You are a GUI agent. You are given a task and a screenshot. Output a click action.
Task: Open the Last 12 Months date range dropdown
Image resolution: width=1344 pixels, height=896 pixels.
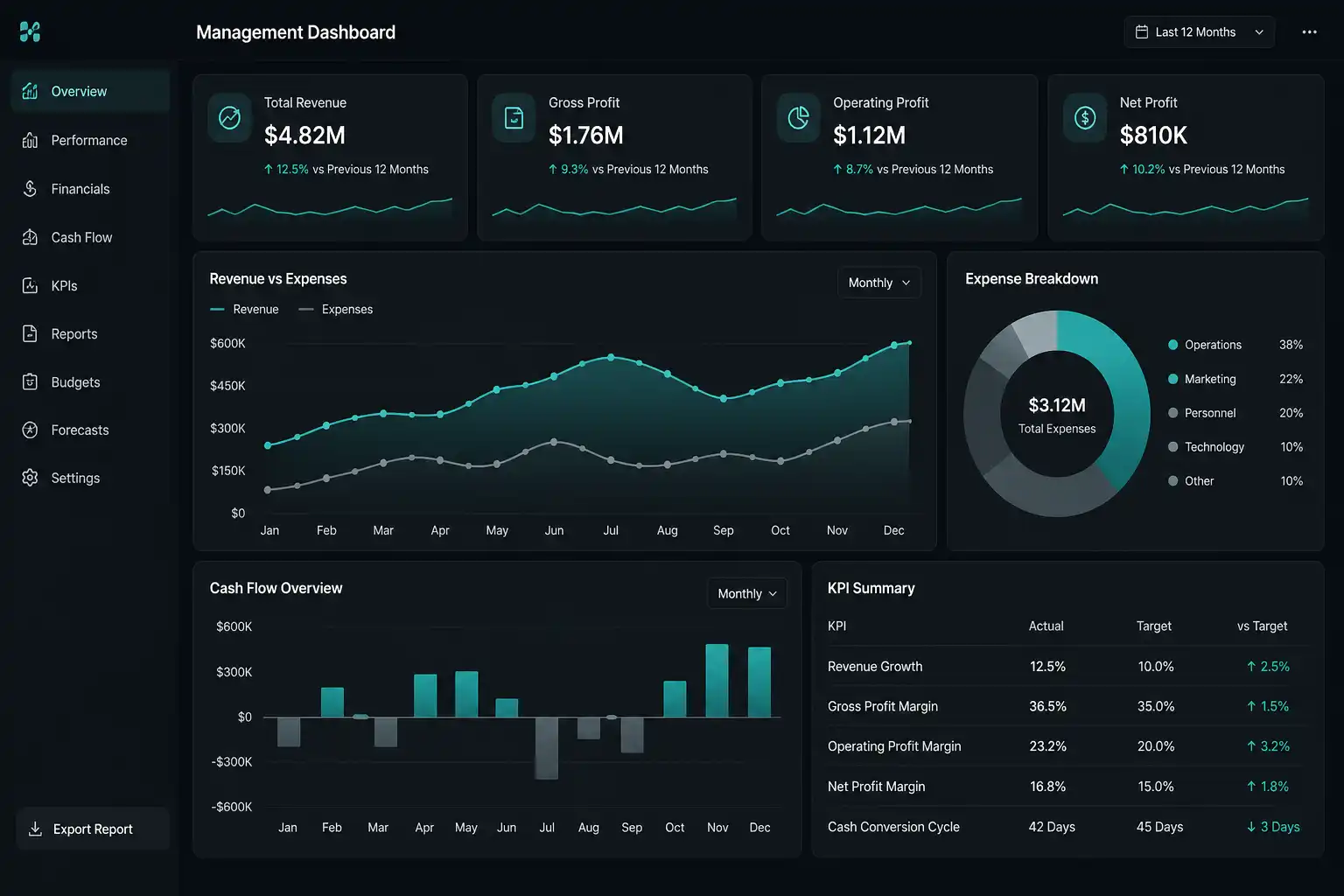[x=1199, y=31]
